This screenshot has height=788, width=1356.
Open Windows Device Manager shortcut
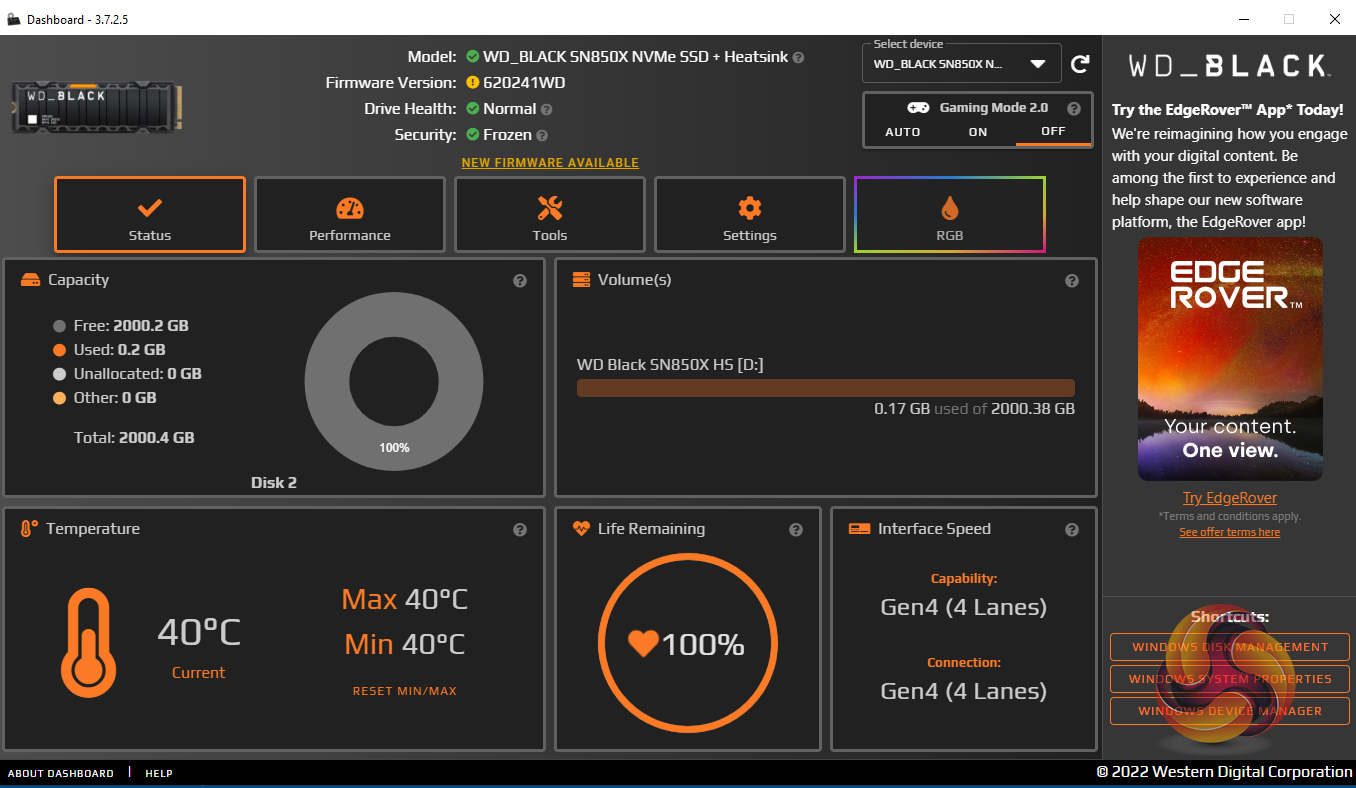point(1230,711)
